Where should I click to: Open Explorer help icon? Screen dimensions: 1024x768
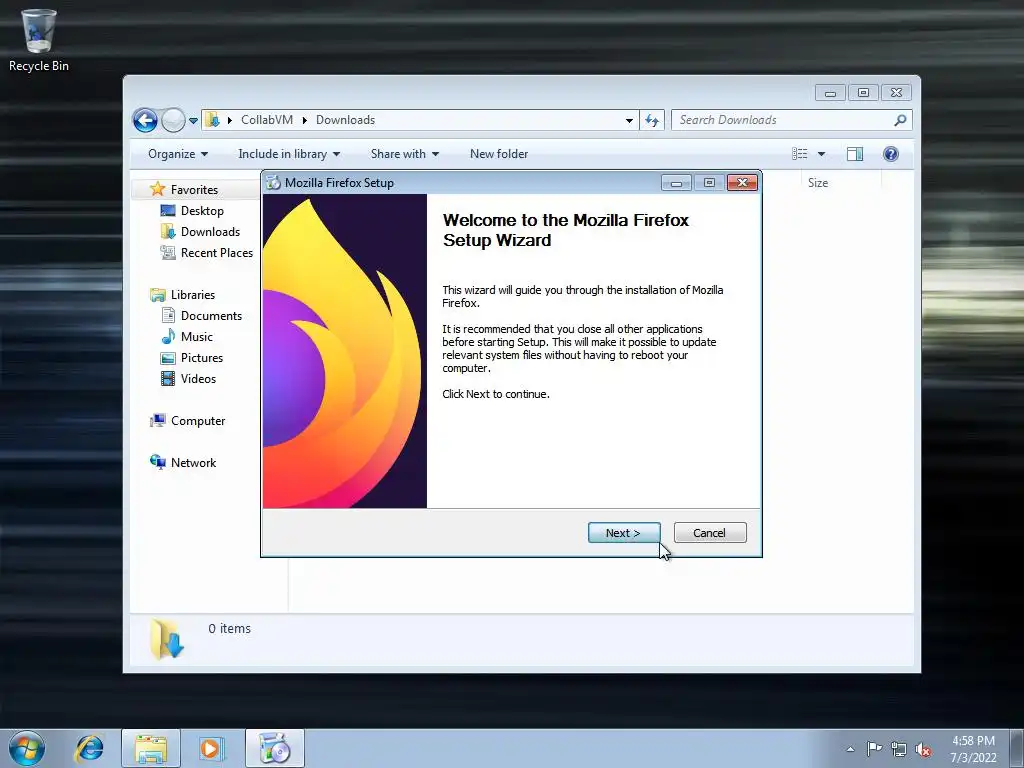click(x=891, y=154)
